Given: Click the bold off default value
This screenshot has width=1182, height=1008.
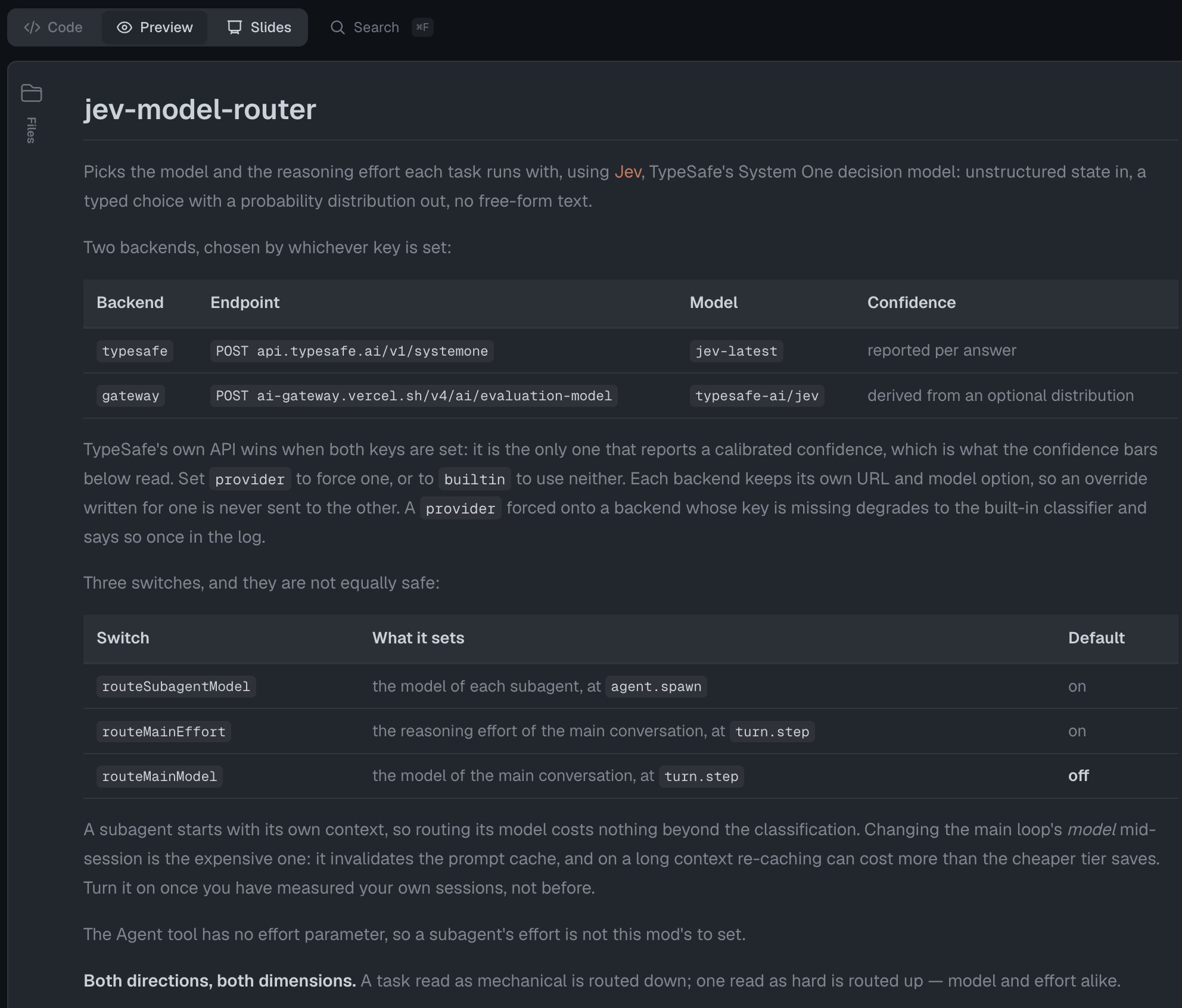Looking at the screenshot, I should [1078, 776].
